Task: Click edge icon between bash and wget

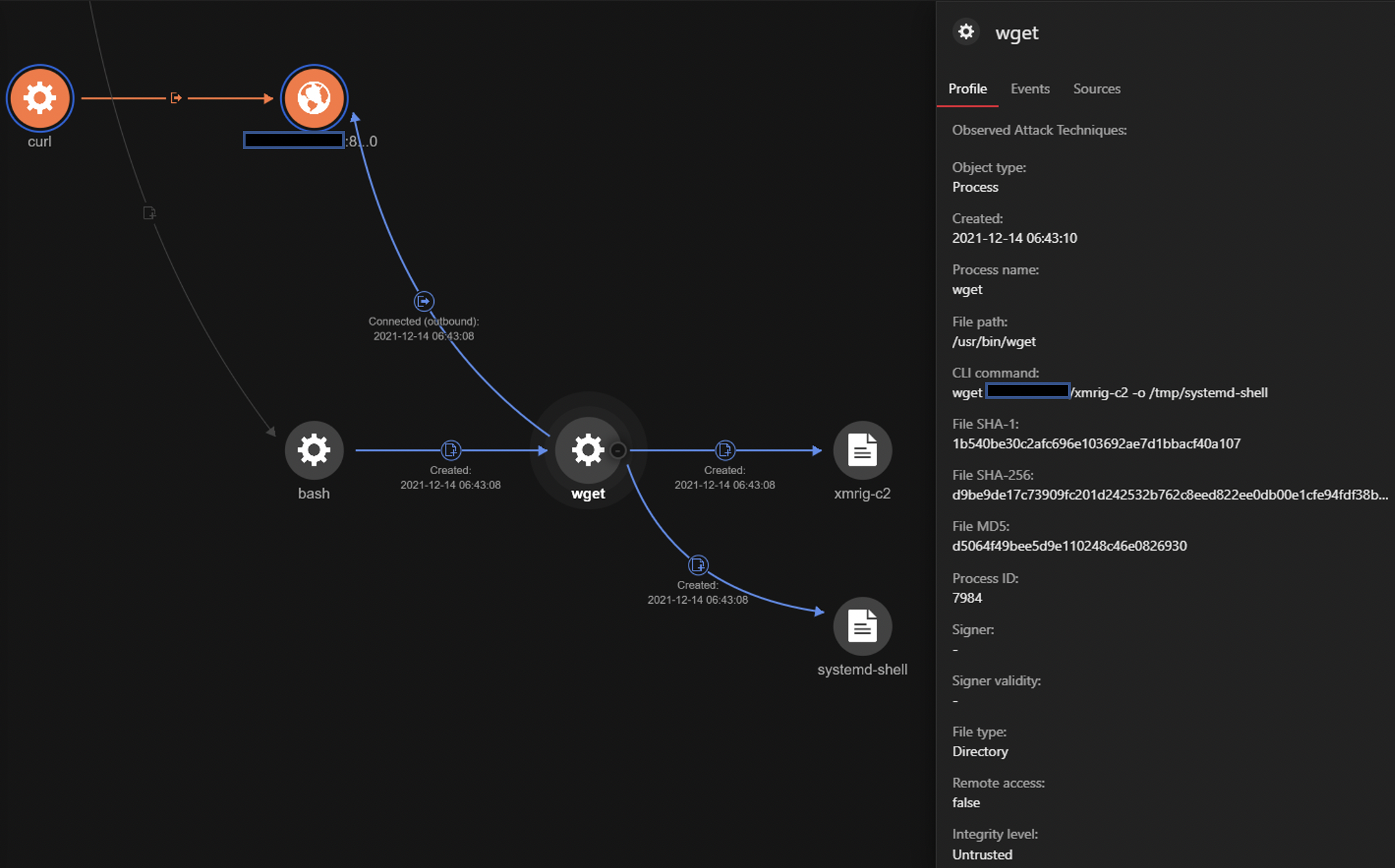Action: click(x=451, y=450)
